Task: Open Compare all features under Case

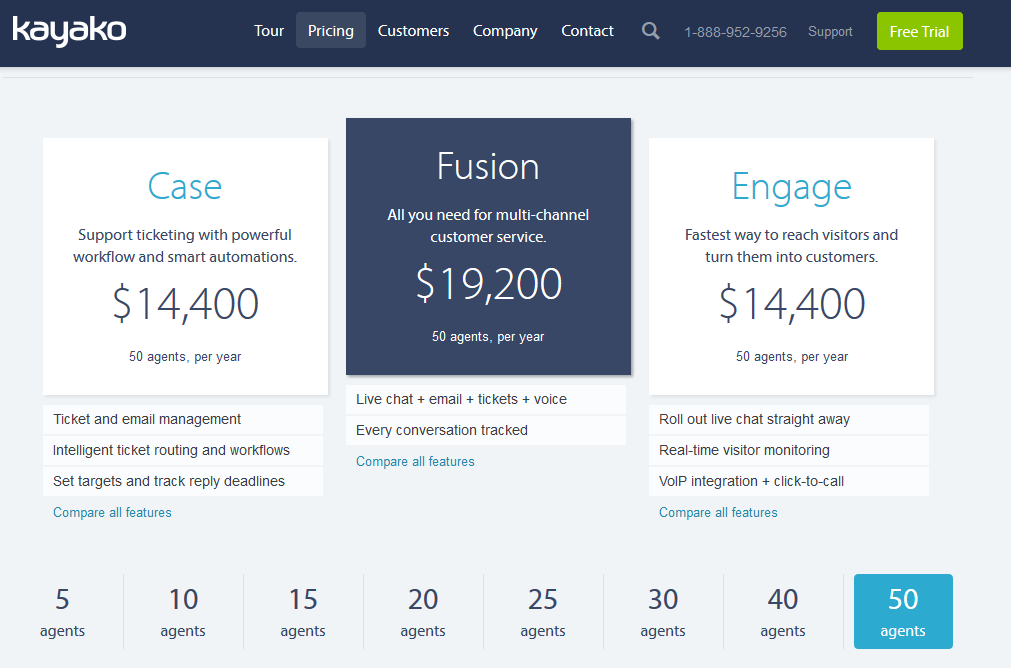Action: [x=112, y=513]
